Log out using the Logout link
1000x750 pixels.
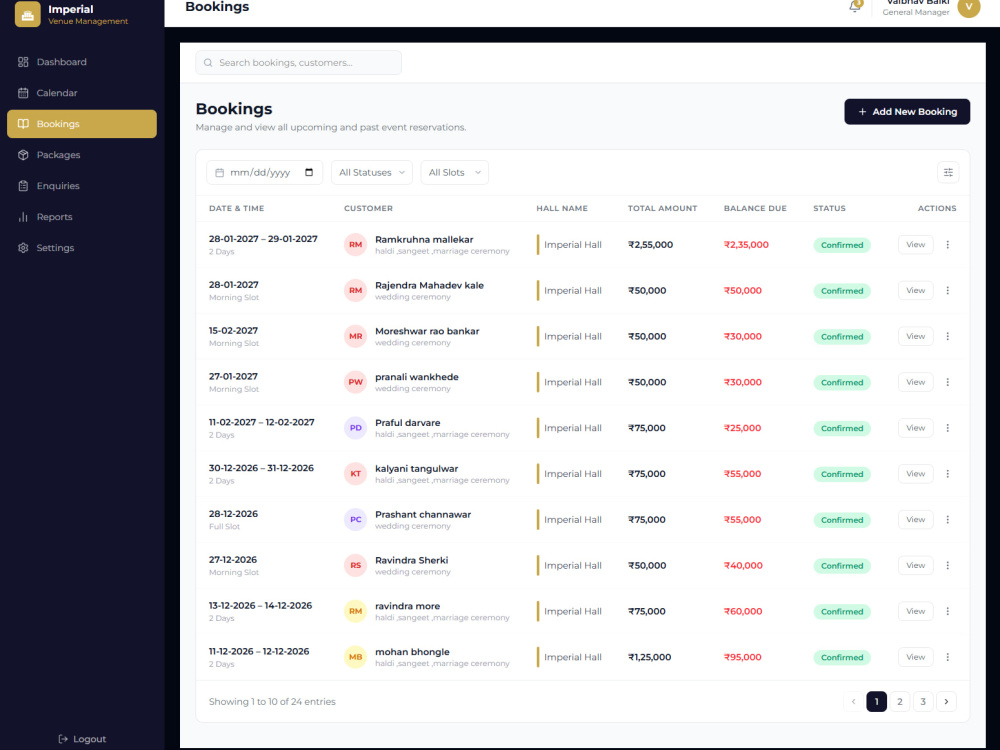[x=82, y=739]
